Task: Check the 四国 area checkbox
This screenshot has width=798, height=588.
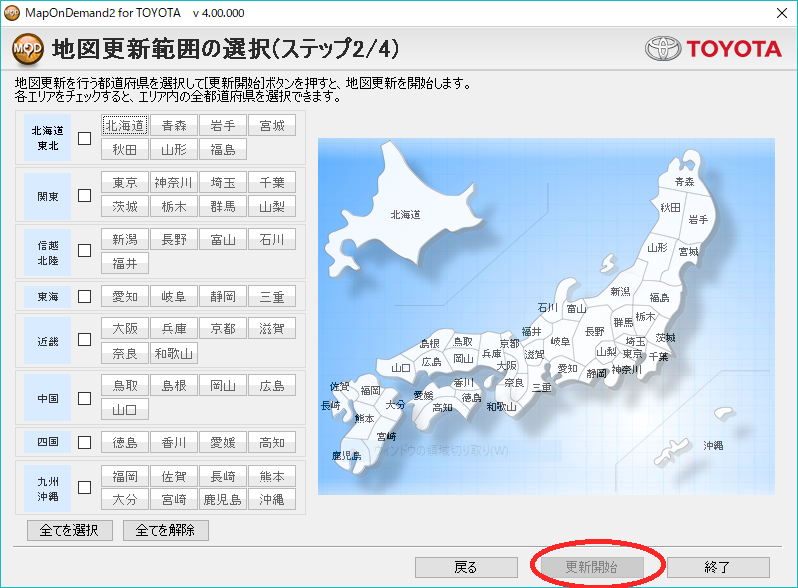Action: (x=84, y=442)
